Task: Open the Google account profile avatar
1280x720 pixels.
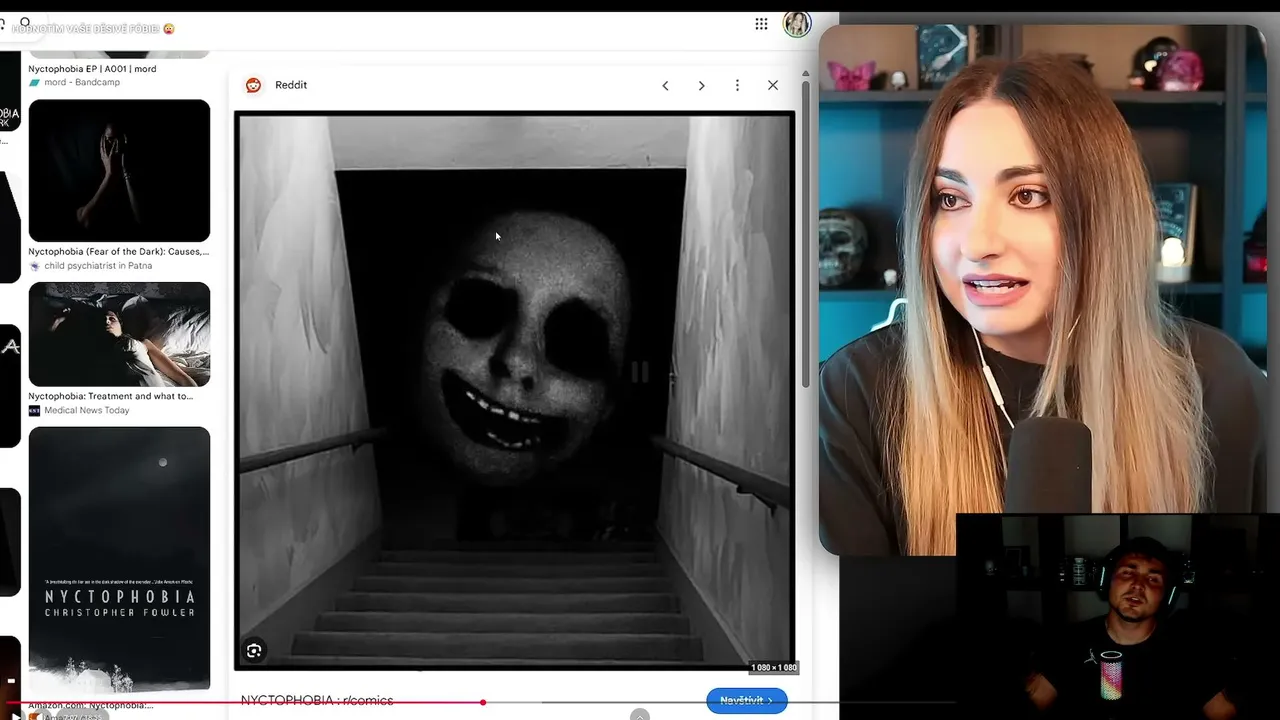Action: pyautogui.click(x=797, y=24)
